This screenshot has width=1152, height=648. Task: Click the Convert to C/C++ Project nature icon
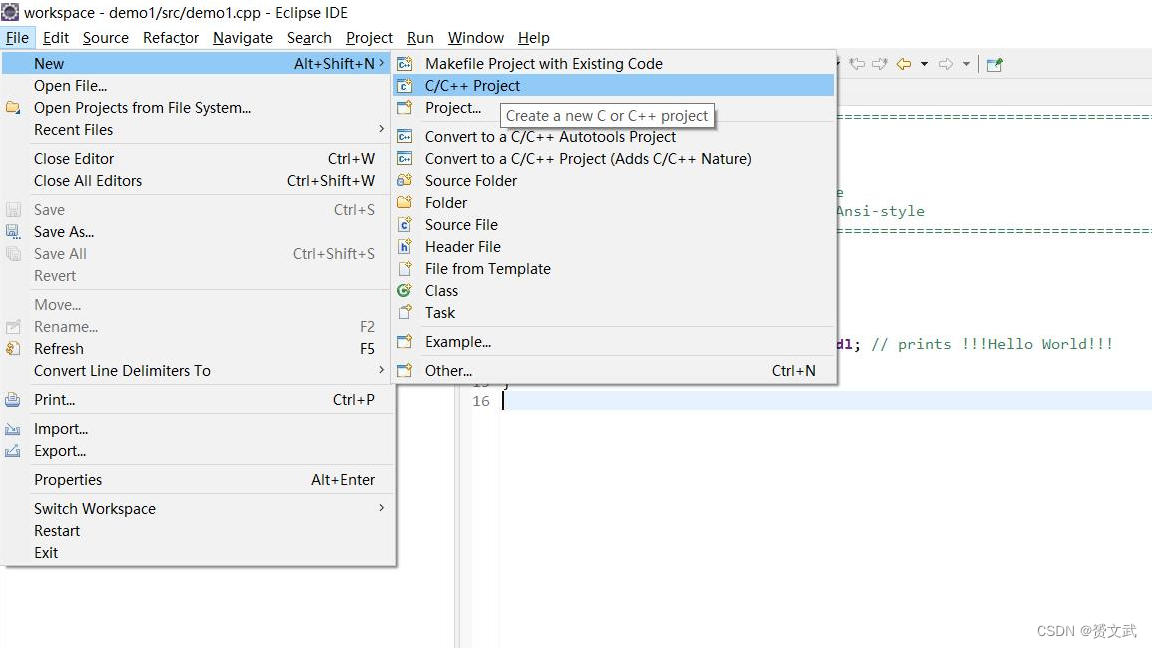(405, 159)
